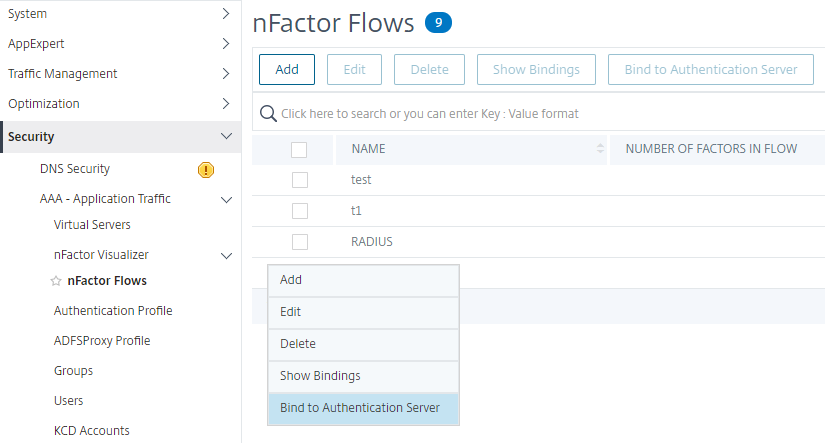Click the search magnifier icon

click(x=268, y=114)
